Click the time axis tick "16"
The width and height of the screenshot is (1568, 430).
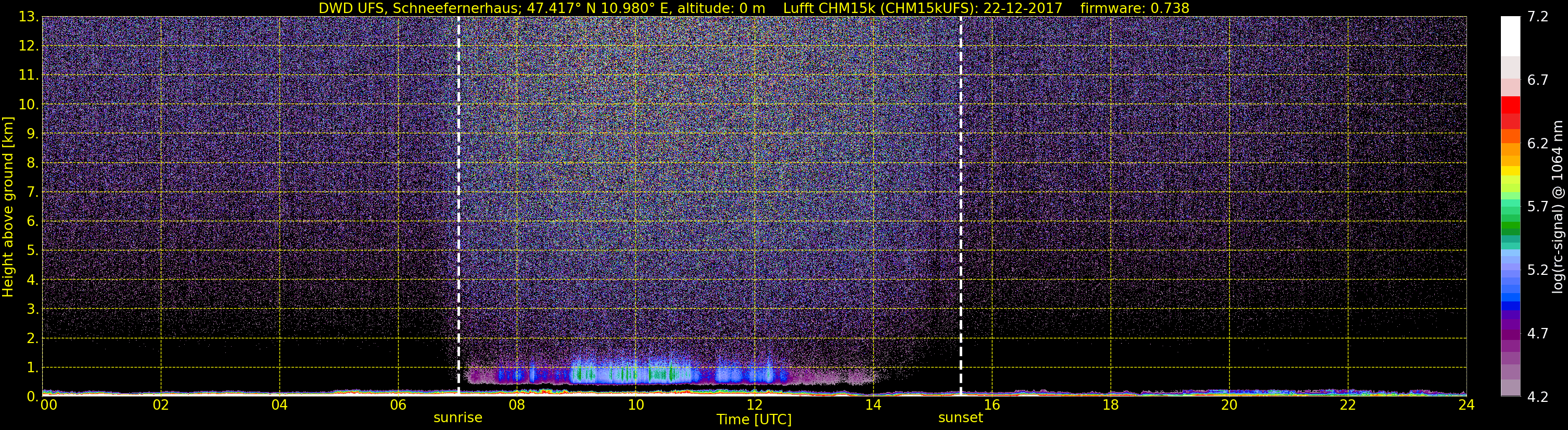[991, 405]
